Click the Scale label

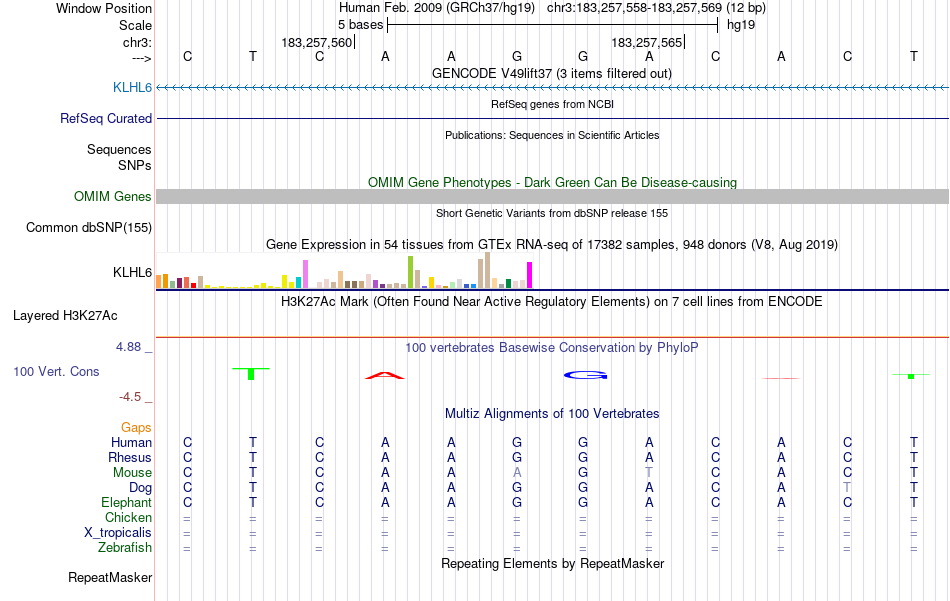point(135,25)
